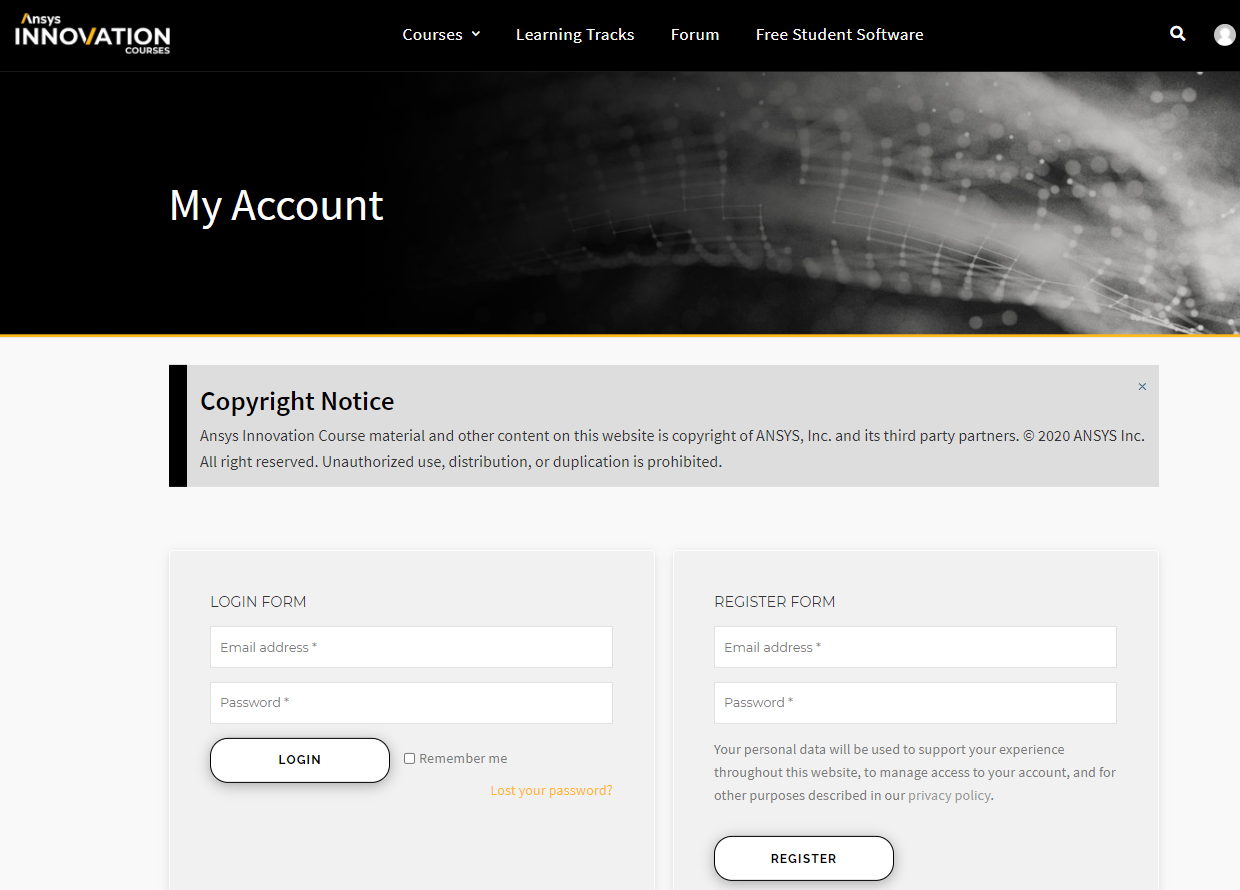Open the Forum page
The width and height of the screenshot is (1240, 890).
pos(695,34)
